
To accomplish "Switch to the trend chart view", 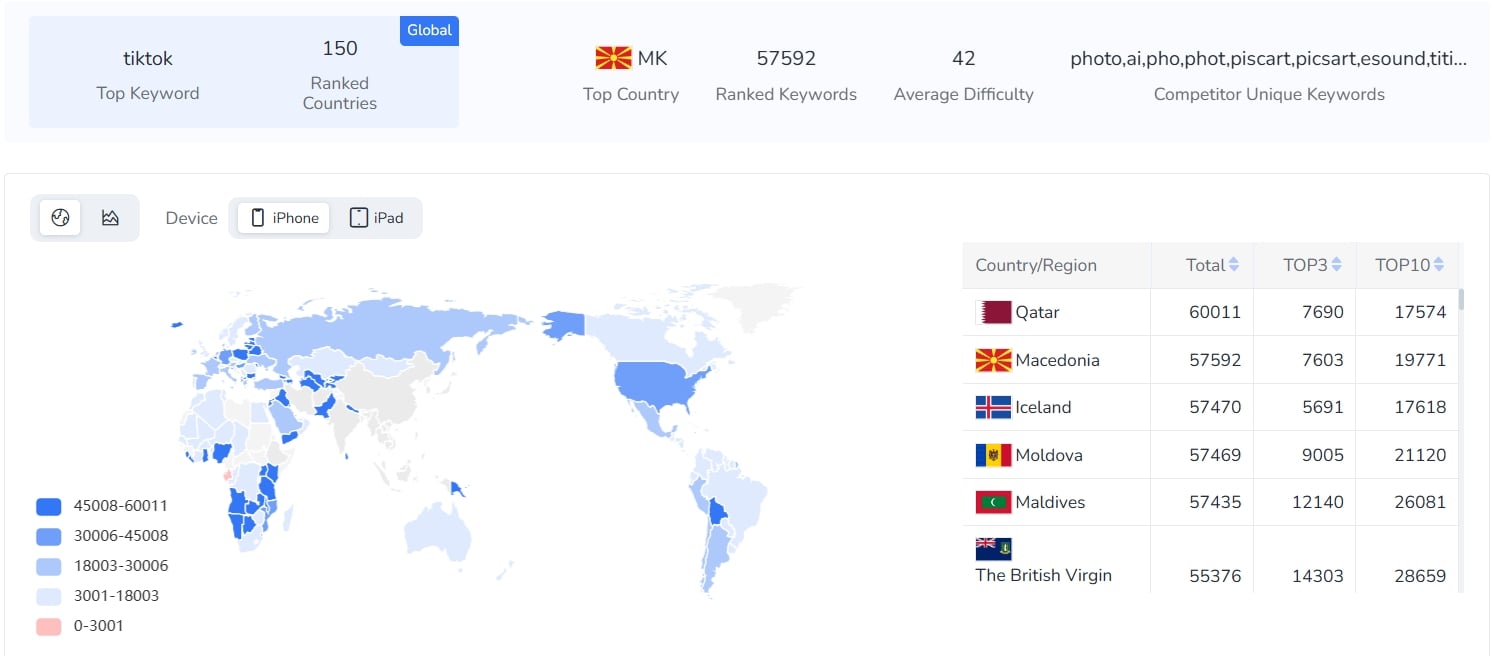I will 110,218.
